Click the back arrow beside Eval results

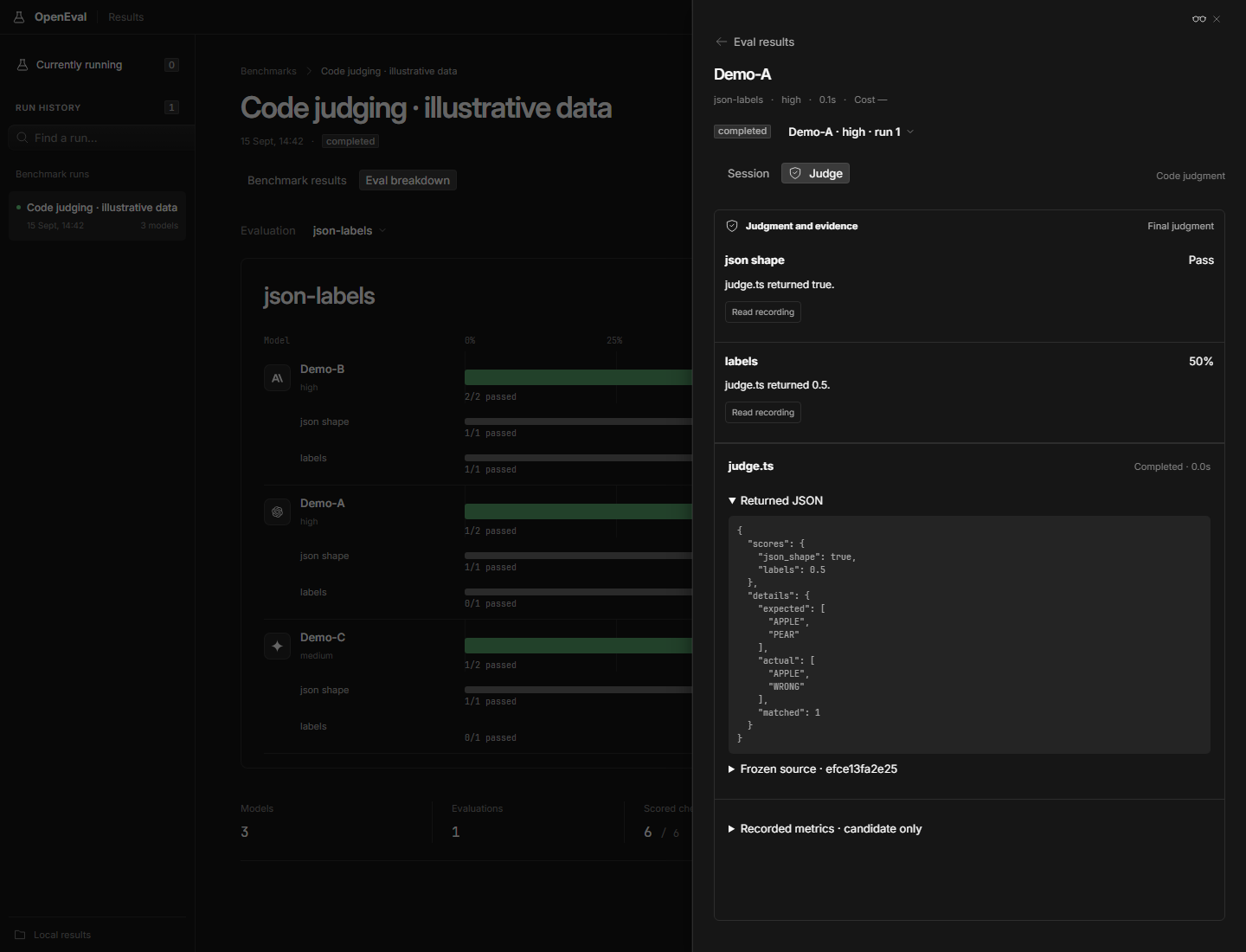click(x=722, y=42)
